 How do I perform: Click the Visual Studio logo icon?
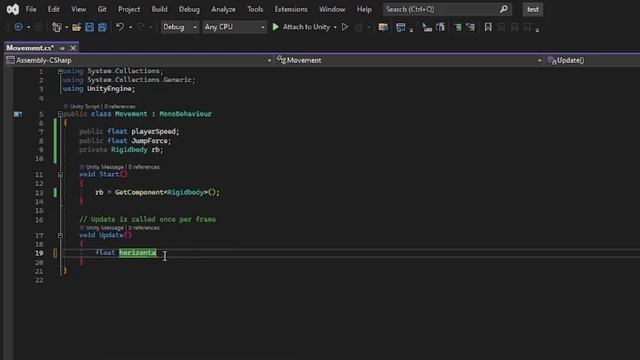point(13,9)
